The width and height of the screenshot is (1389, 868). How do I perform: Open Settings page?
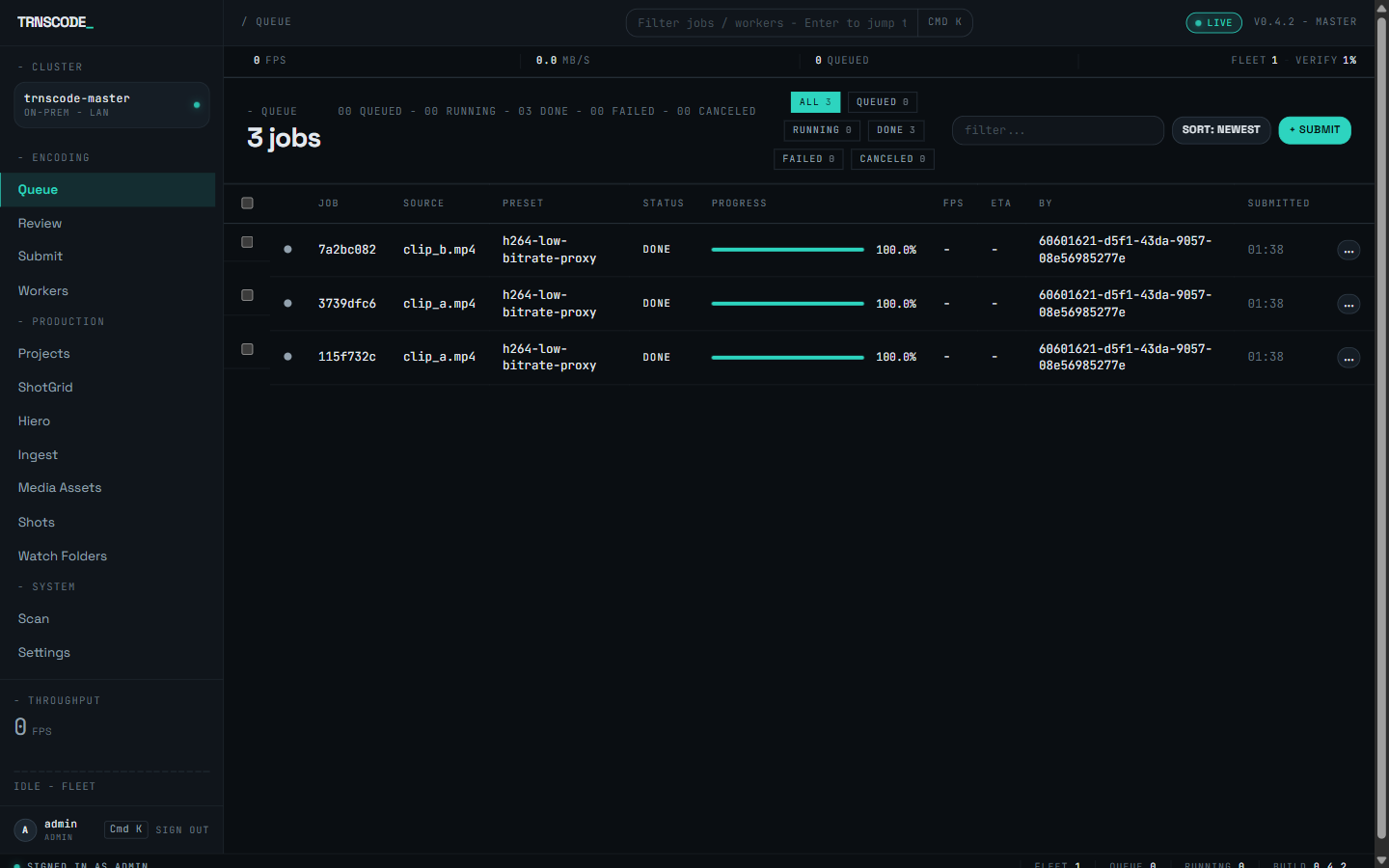pos(108,653)
